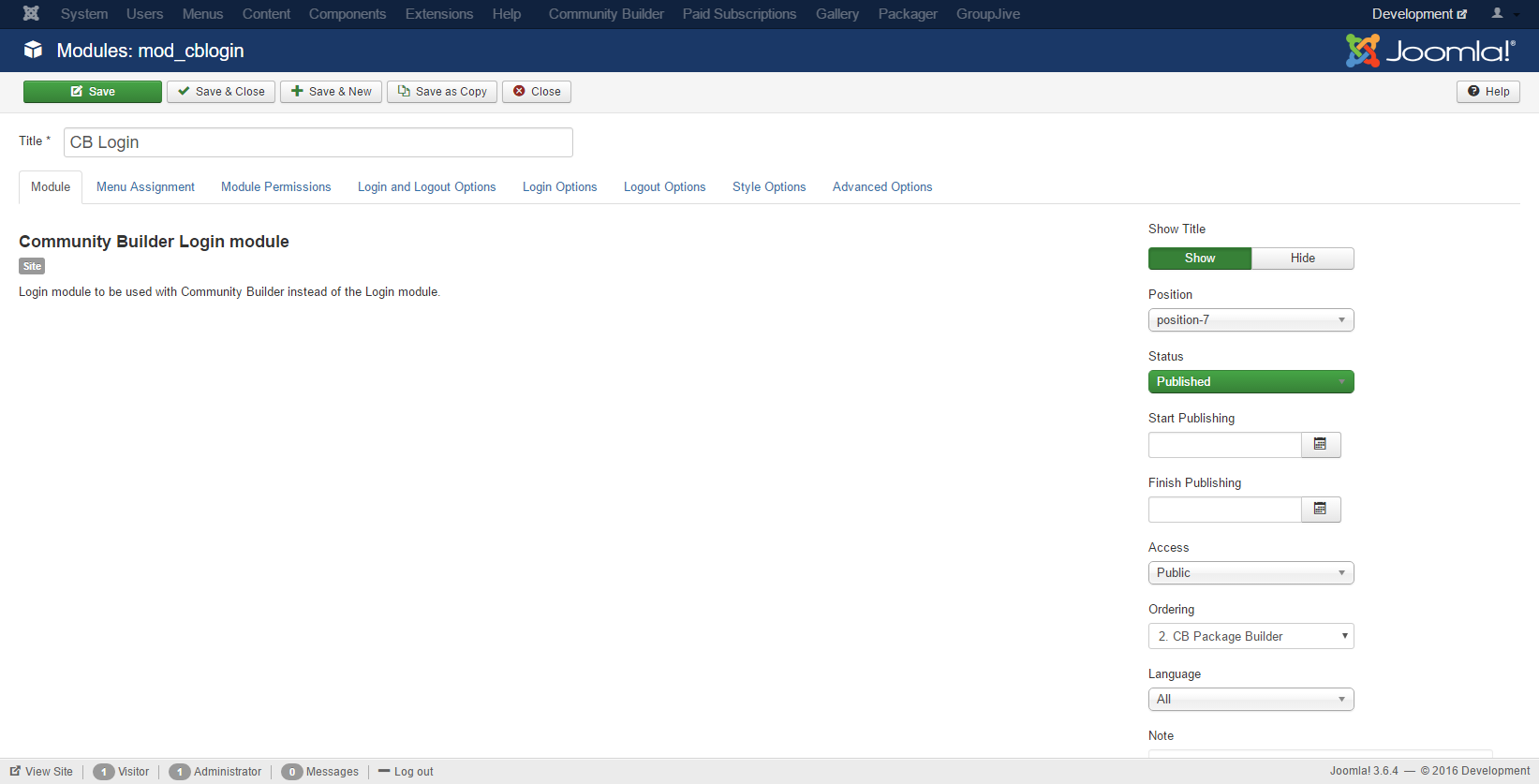Click the Joomla icon in top menu bar
Image resolution: width=1539 pixels, height=784 pixels.
(x=31, y=13)
